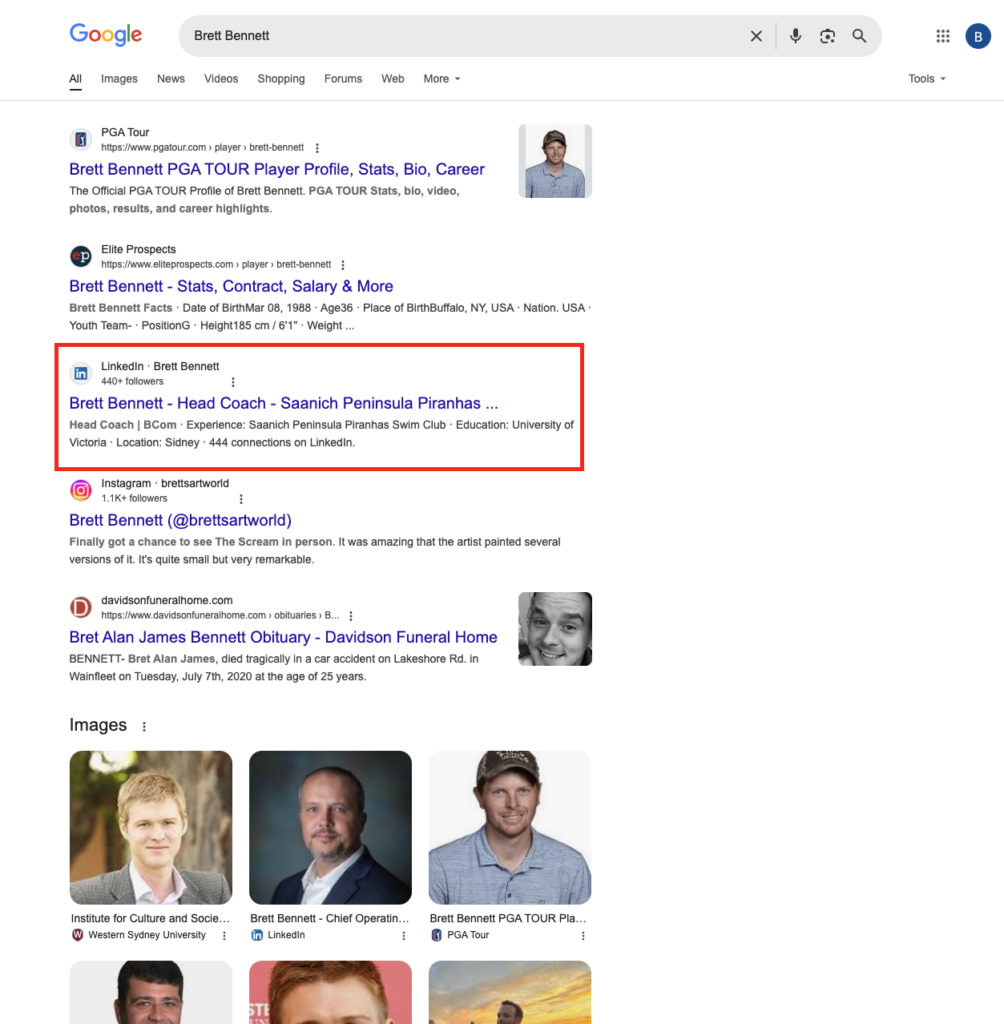Open Brett Bennett Stats, Contract, Salary link
Viewport: 1004px width, 1024px height.
(231, 287)
